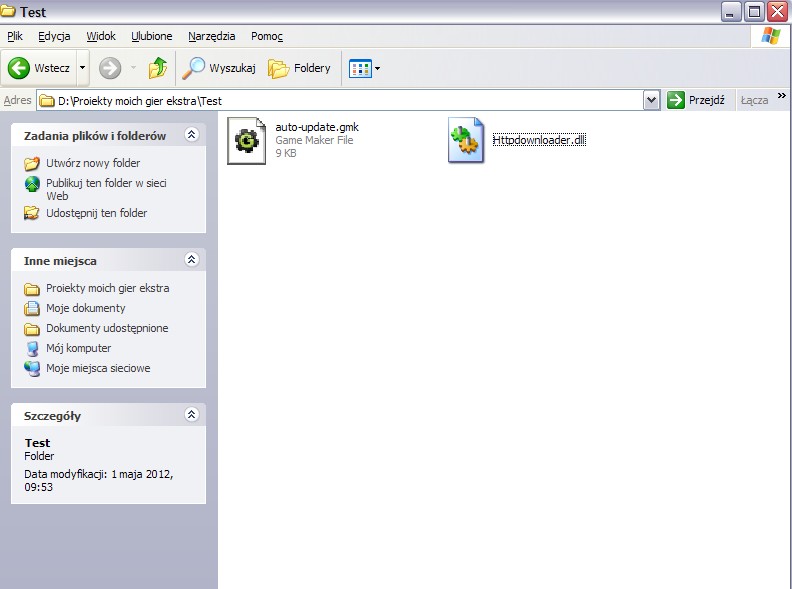This screenshot has width=792, height=589.
Task: Collapse the Inne miejsca panel
Action: coord(192,260)
